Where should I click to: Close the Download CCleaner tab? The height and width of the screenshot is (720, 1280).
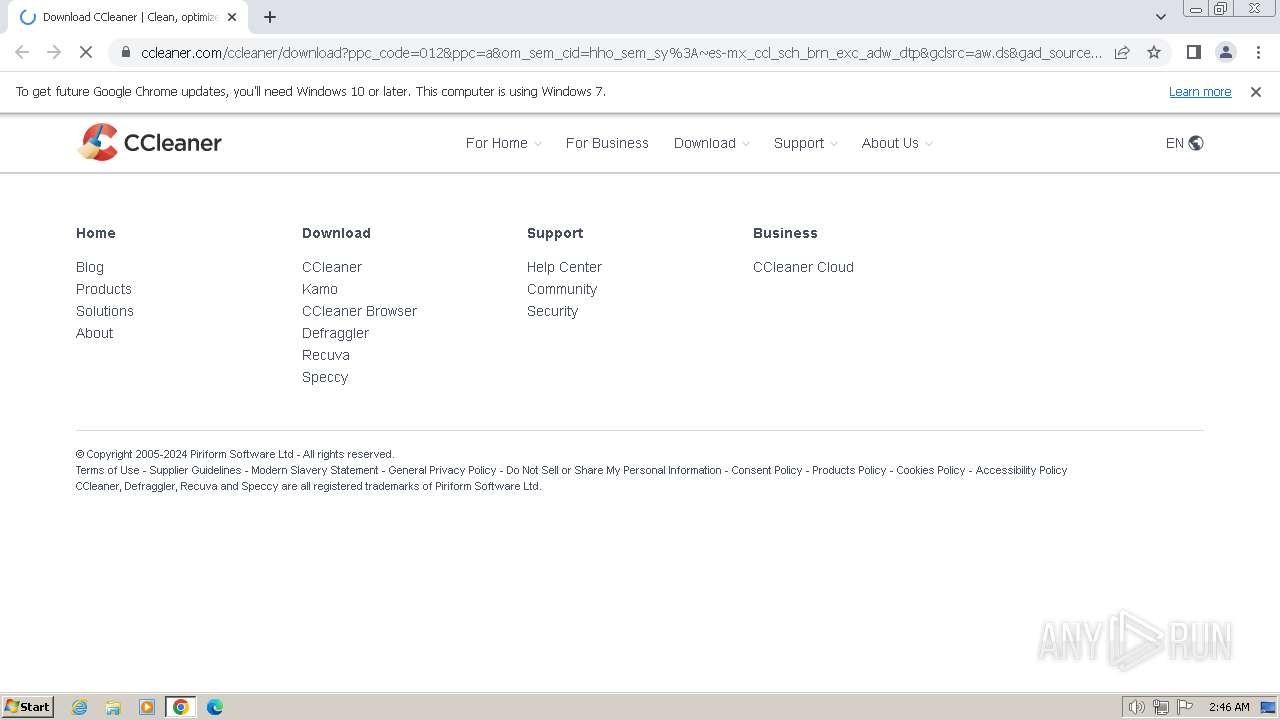232,17
